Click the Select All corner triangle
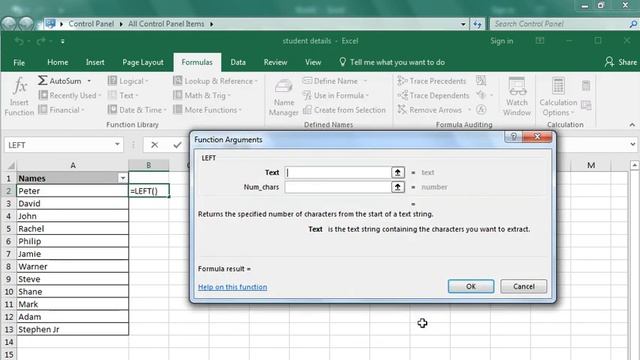640x360 pixels. 11,165
